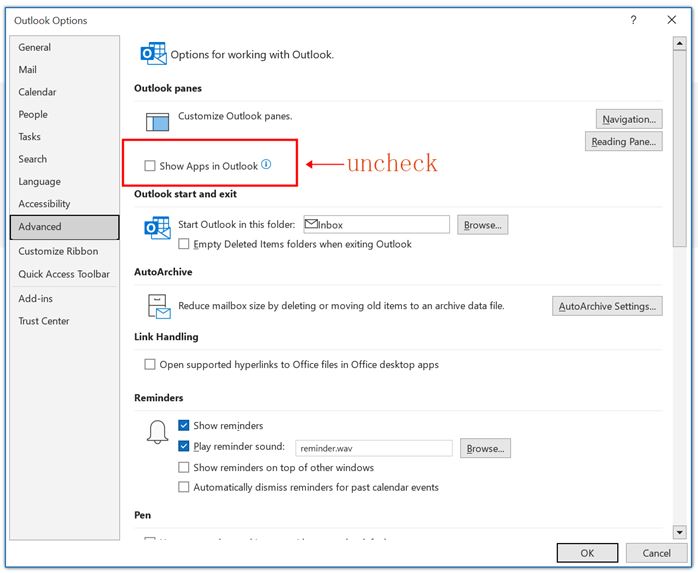Open AutoArchive Settings
The width and height of the screenshot is (698, 573).
tap(607, 306)
